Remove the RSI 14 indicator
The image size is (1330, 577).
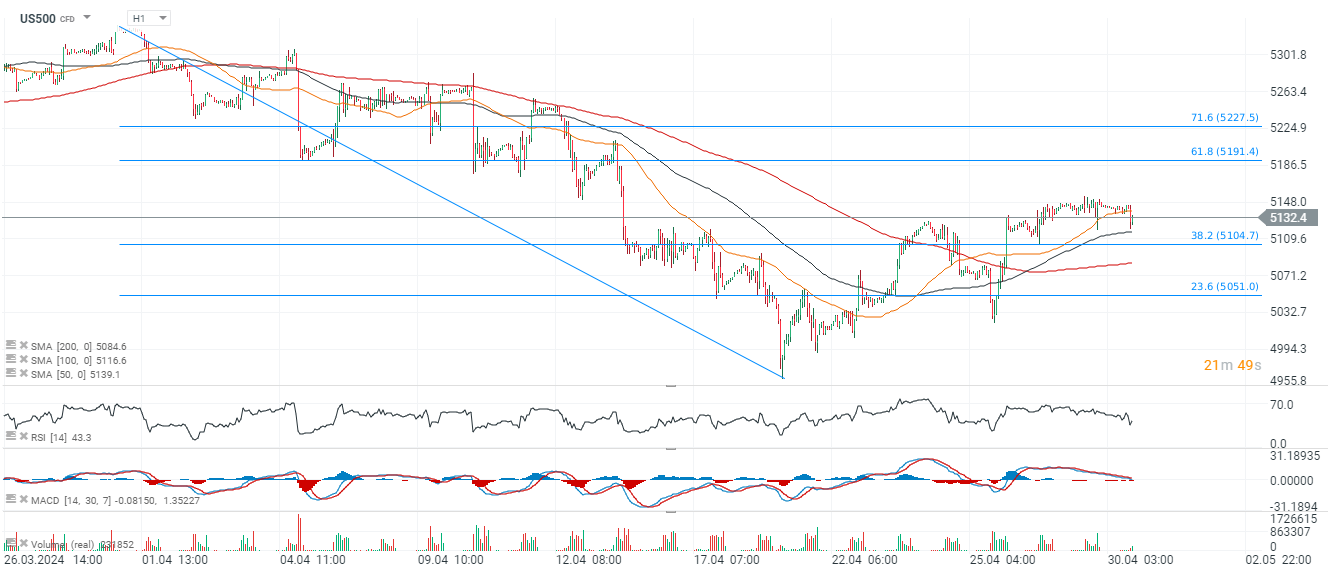tap(23, 436)
